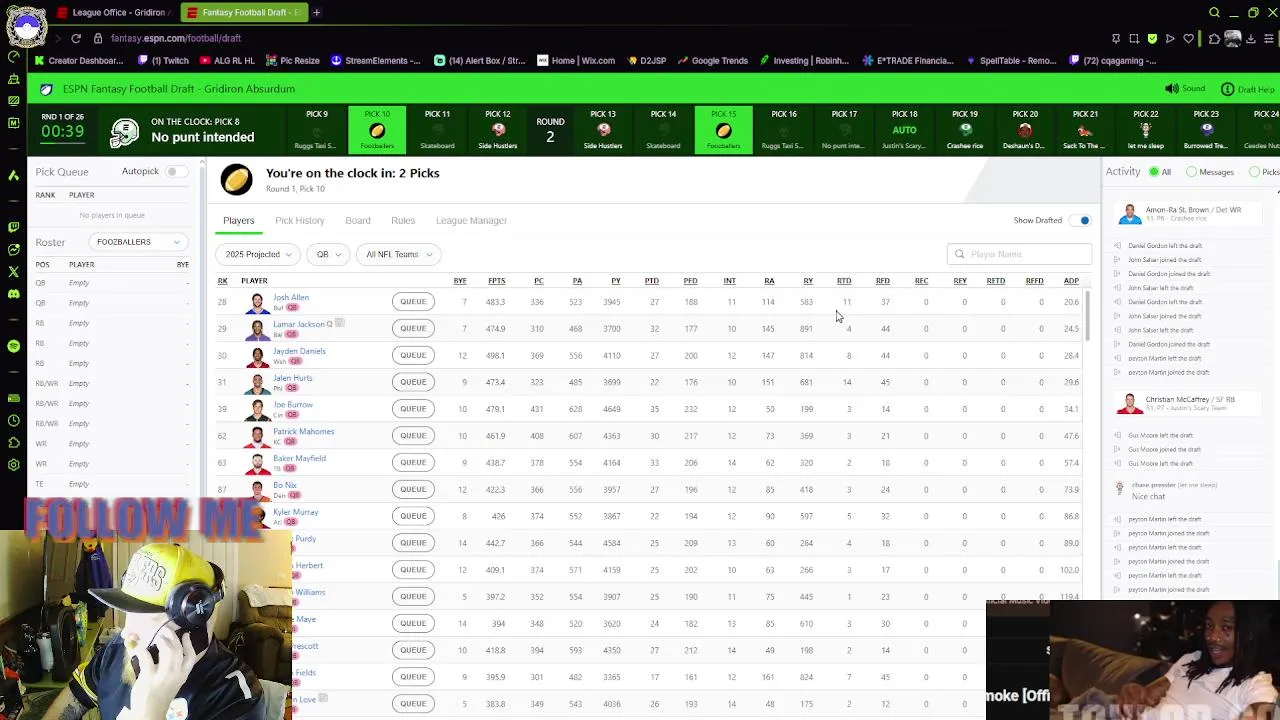The height and width of the screenshot is (720, 1280).
Task: Open the 2025 Projected dropdown
Action: pos(258,254)
